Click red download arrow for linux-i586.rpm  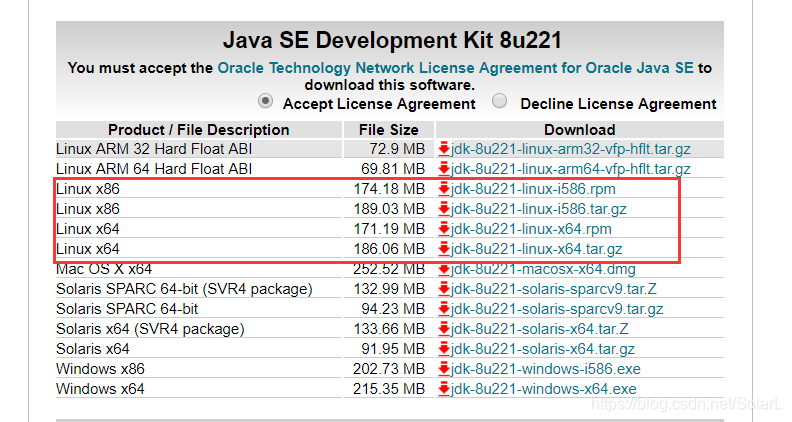(x=444, y=189)
